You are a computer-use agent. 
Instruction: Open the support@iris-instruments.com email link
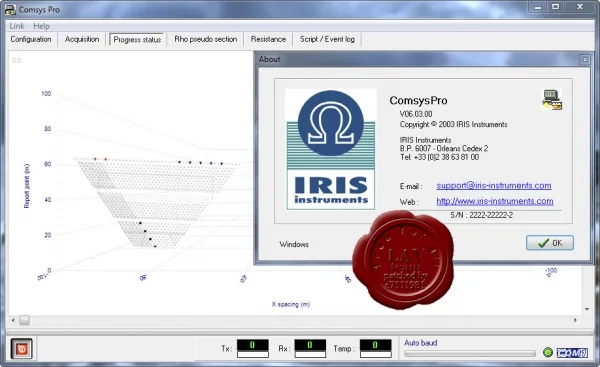(x=494, y=186)
